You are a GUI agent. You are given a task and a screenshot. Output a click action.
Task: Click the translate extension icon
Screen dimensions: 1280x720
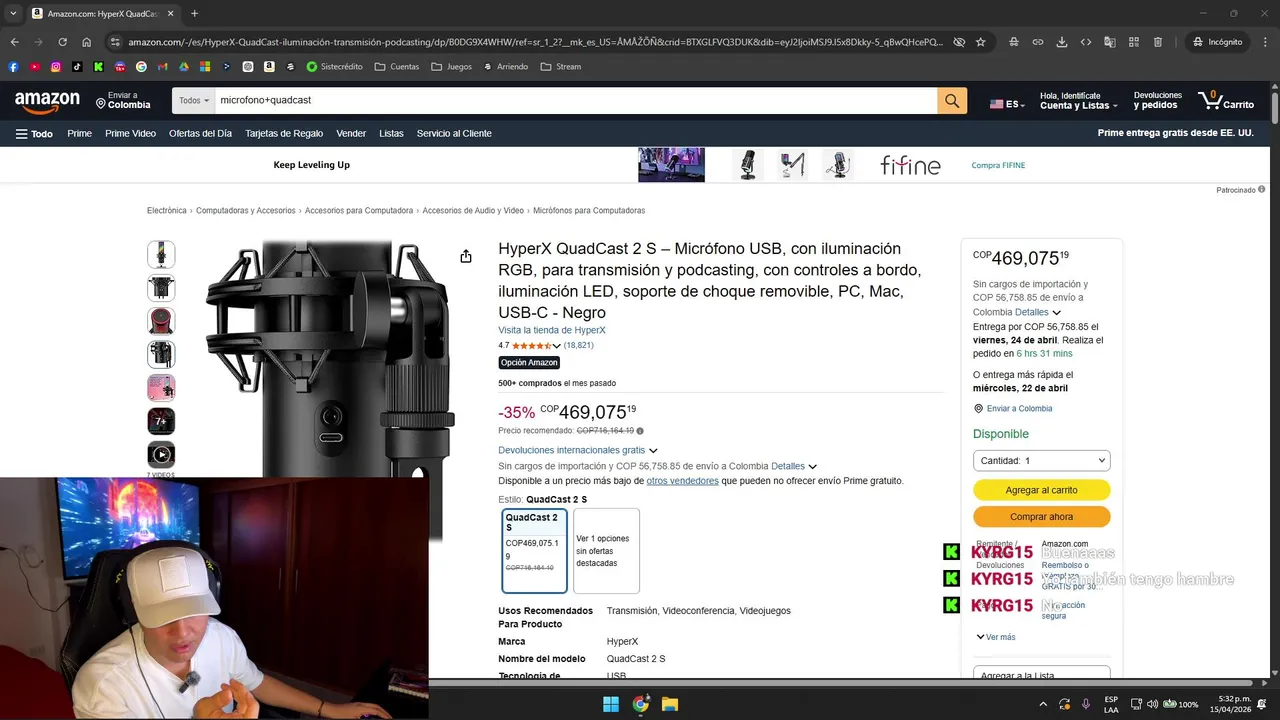[x=1110, y=42]
